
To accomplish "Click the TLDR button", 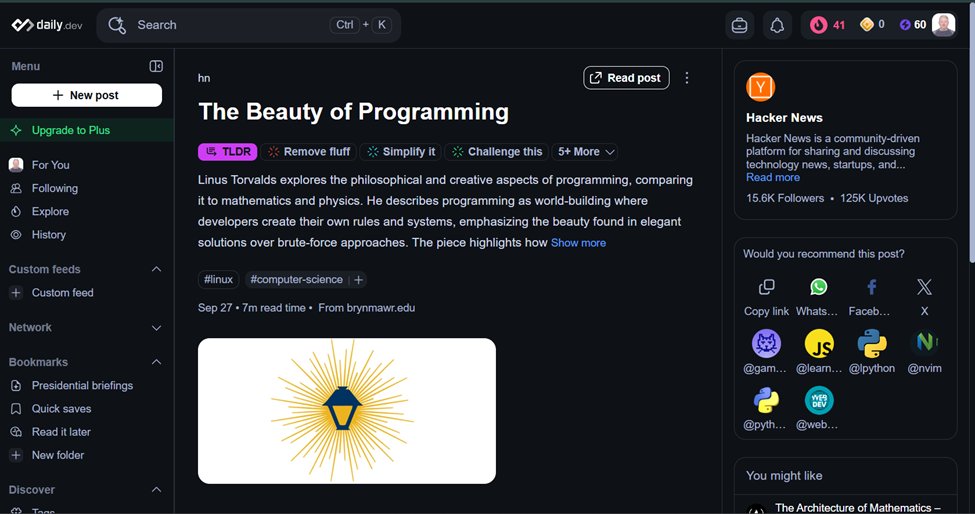I will [228, 152].
